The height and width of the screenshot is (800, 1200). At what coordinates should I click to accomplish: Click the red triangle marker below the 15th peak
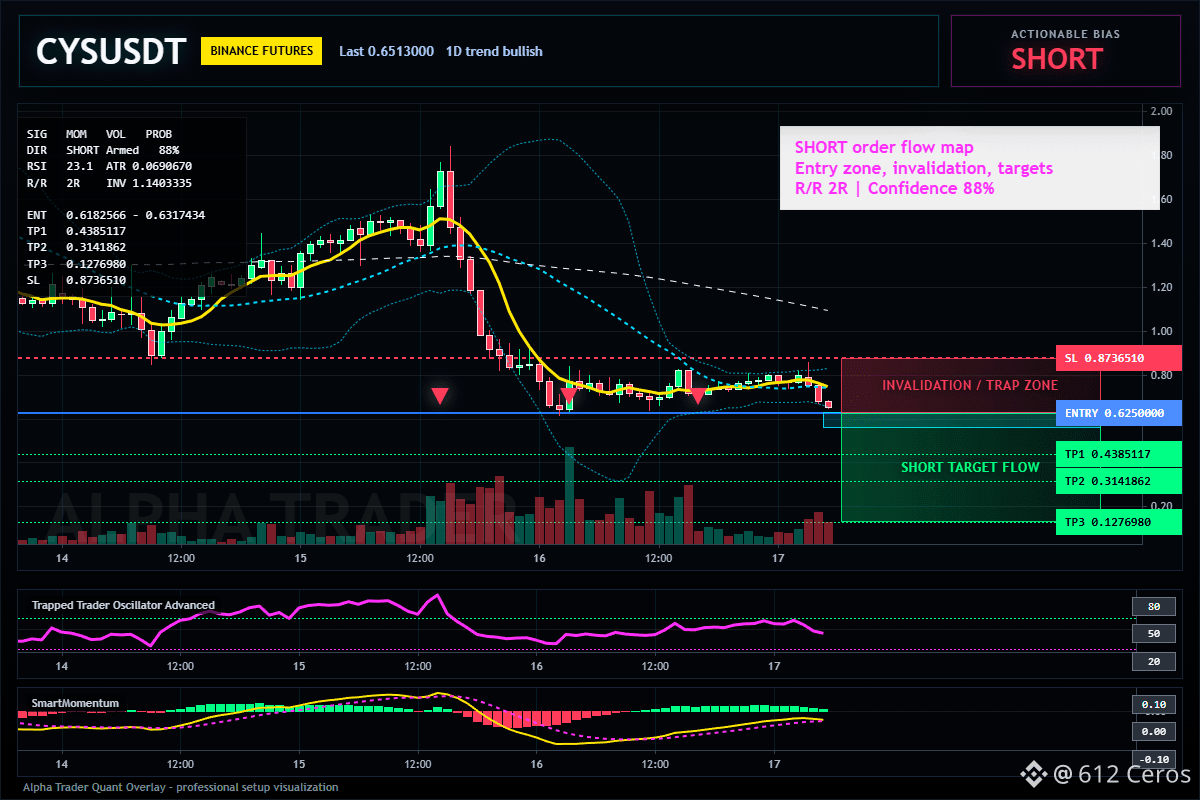439,396
